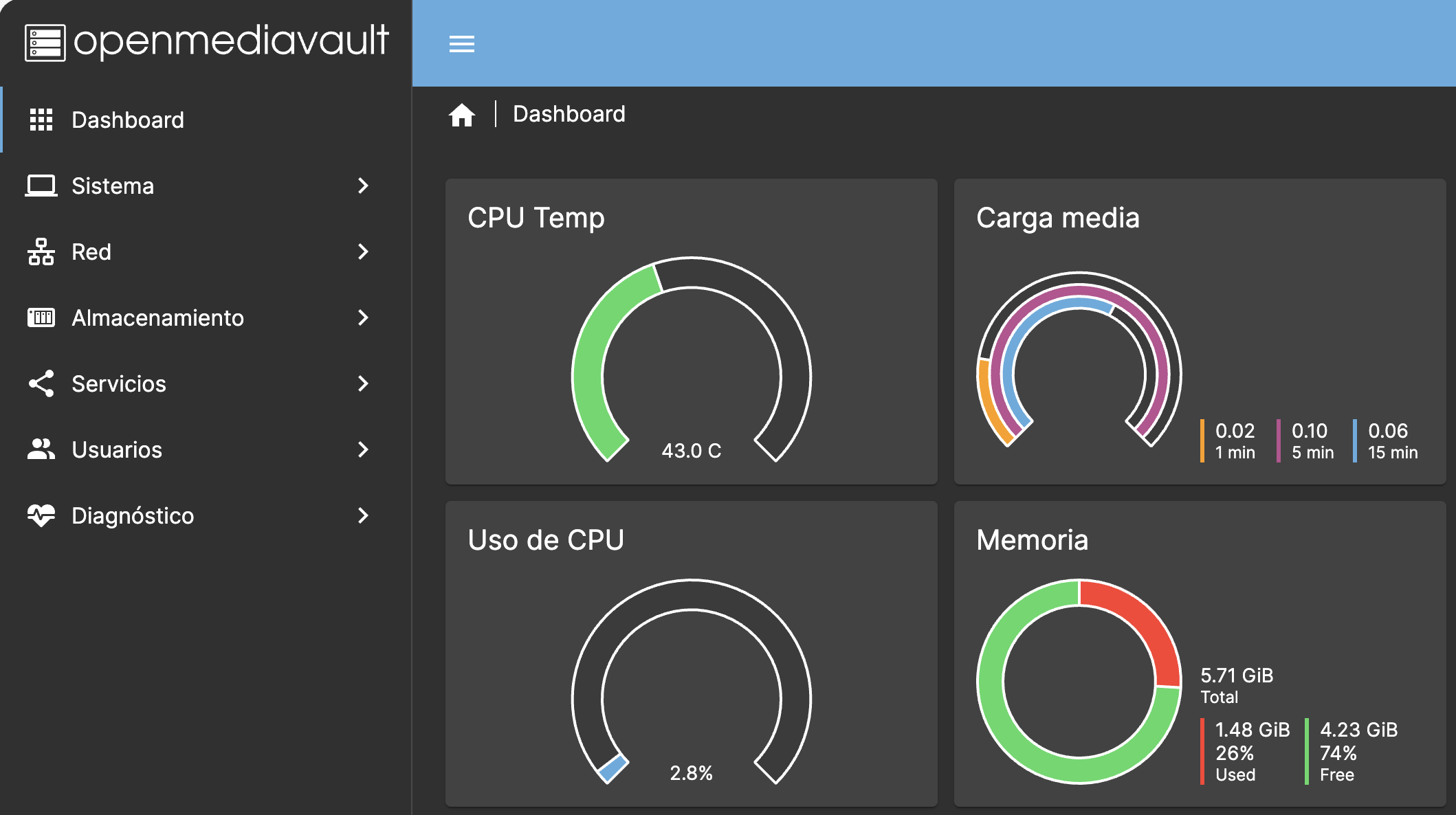The height and width of the screenshot is (815, 1456).
Task: Click the Usuarios people icon
Action: (x=41, y=449)
